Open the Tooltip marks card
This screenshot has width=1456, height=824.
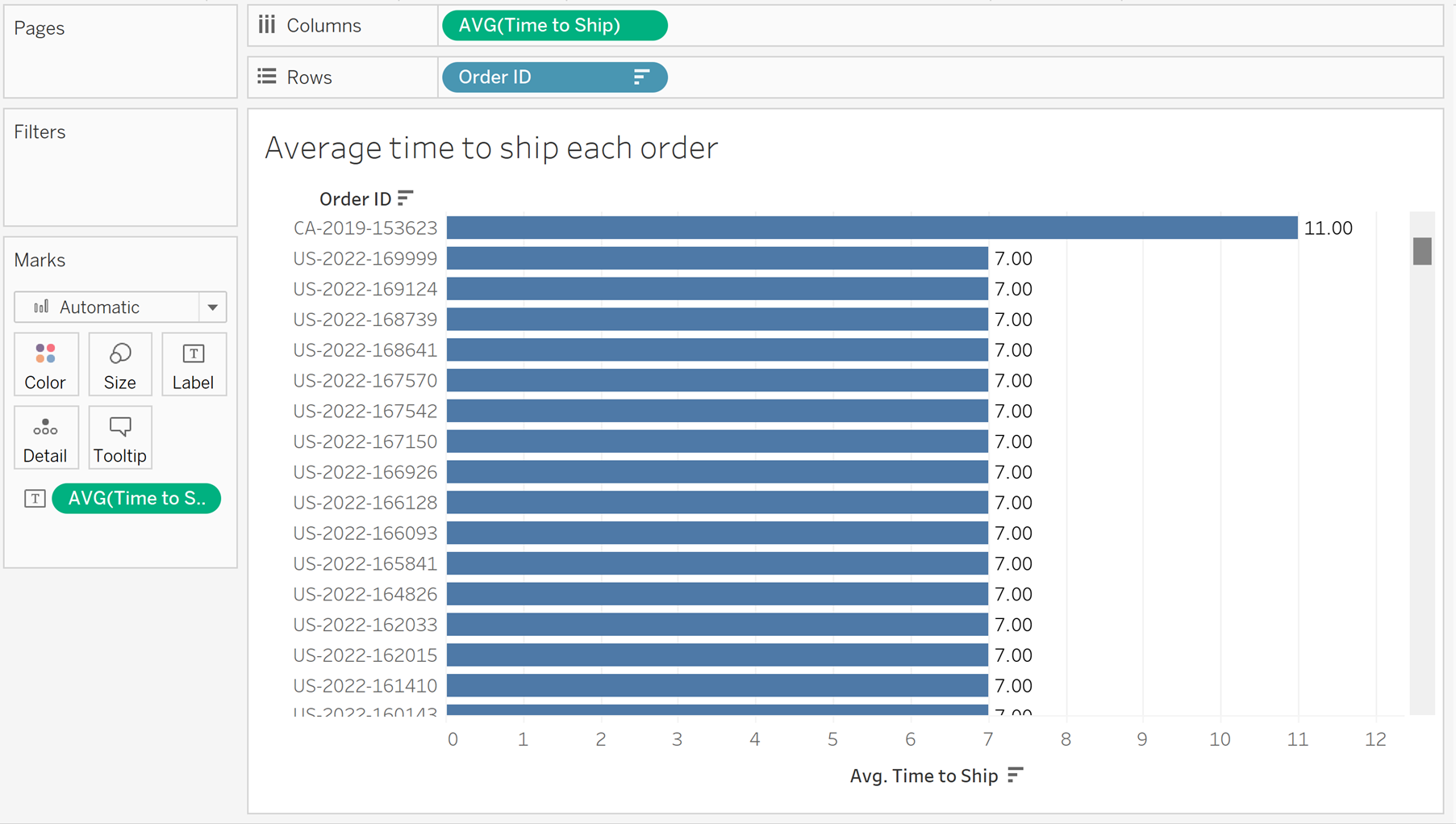pos(120,437)
